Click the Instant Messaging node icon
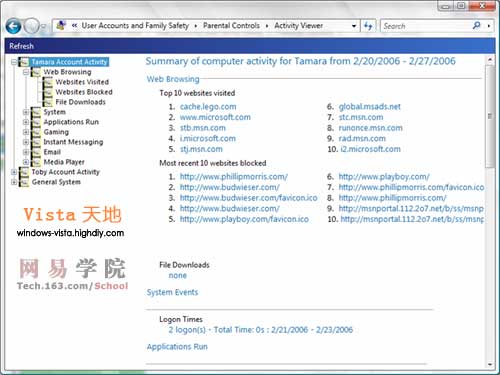500x375 pixels. tap(36, 142)
